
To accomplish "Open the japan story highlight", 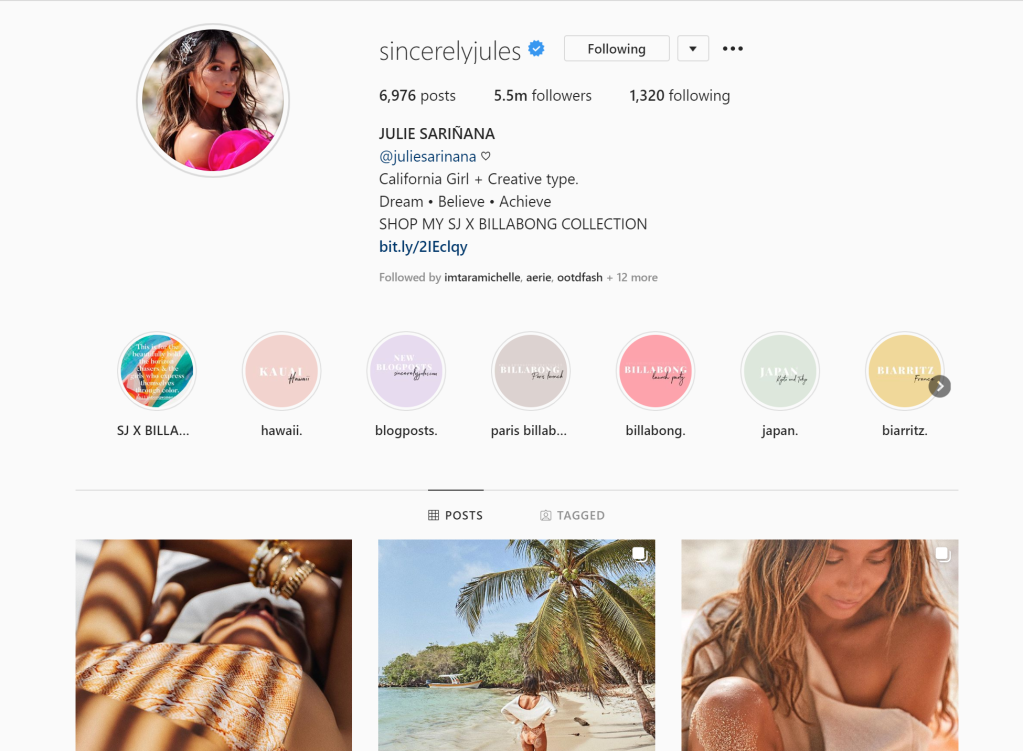I will 780,371.
